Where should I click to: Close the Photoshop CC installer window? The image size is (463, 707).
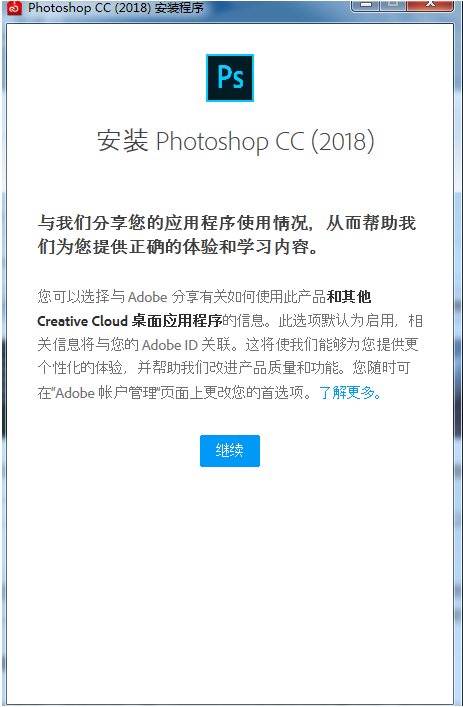click(430, 5)
